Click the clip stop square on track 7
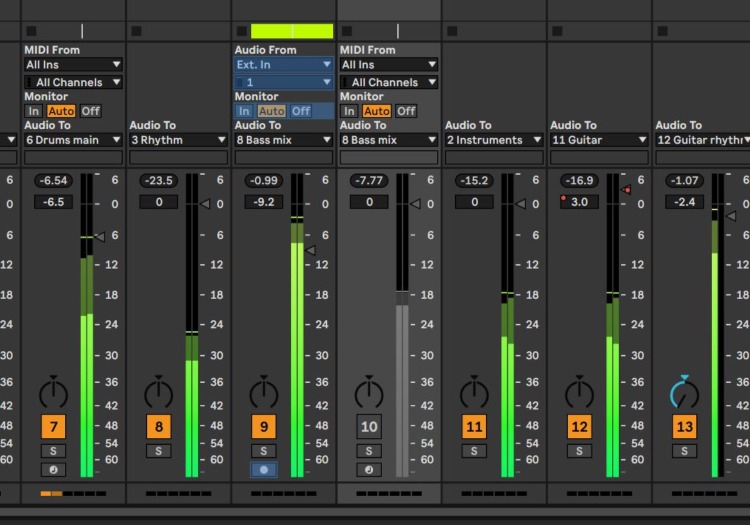750x525 pixels. 31,31
